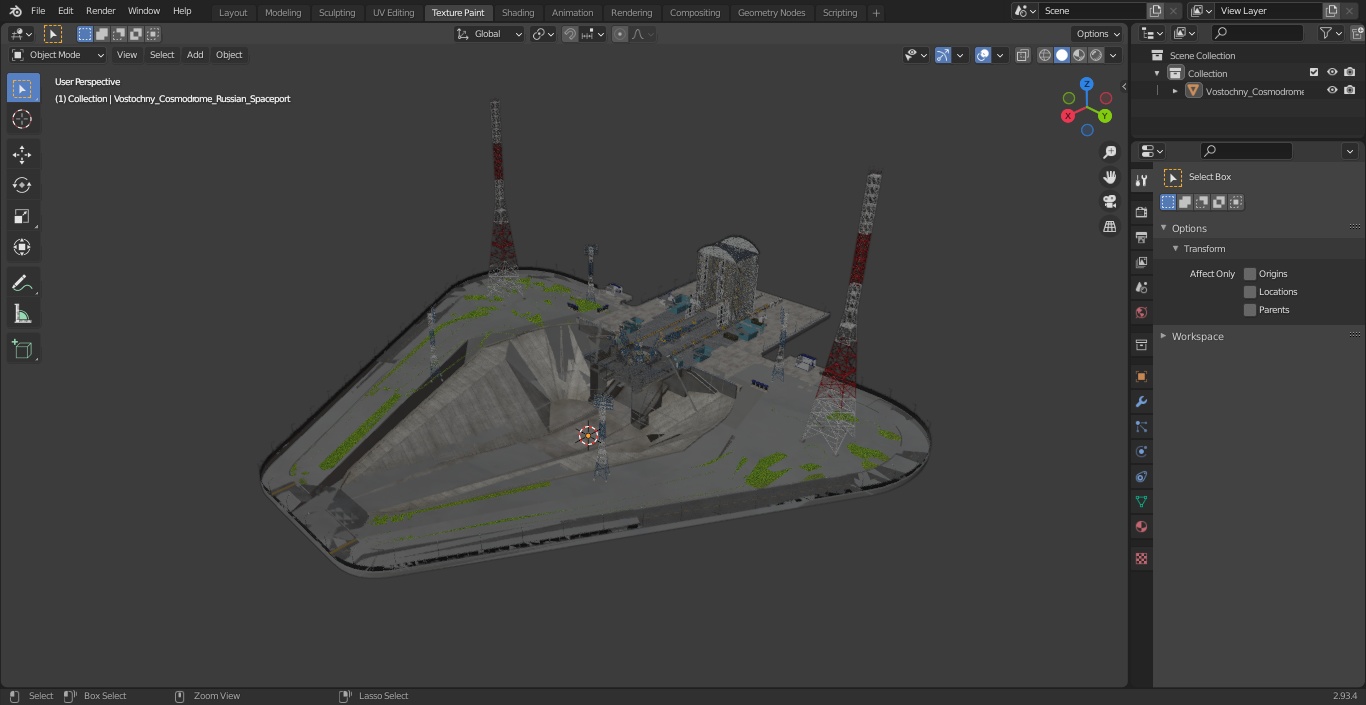The height and width of the screenshot is (705, 1366).
Task: Collapse the Options panel
Action: 1164,228
